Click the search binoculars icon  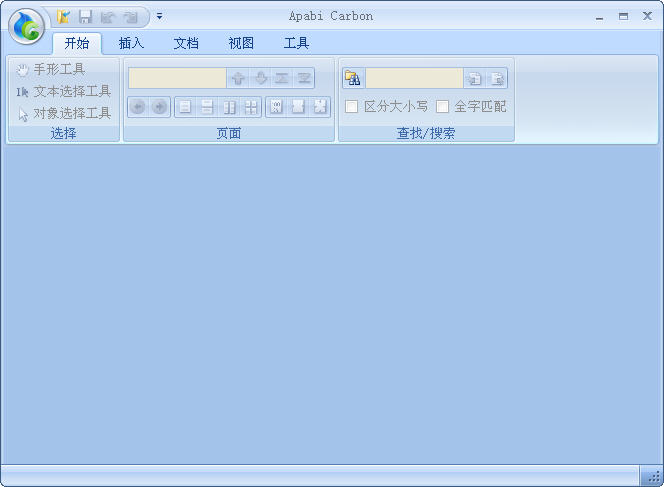click(x=352, y=78)
